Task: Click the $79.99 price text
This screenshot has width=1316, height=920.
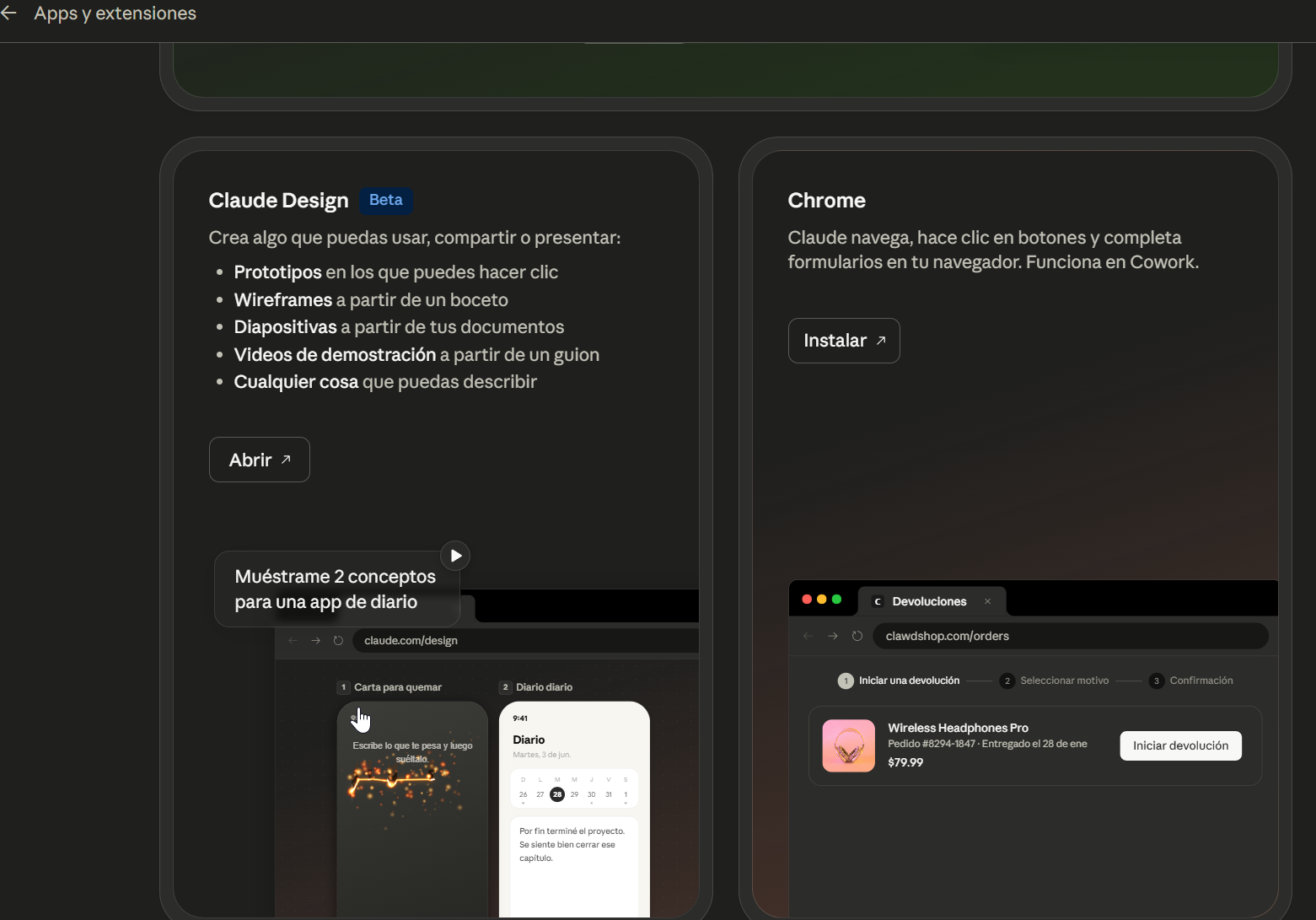Action: pos(905,762)
